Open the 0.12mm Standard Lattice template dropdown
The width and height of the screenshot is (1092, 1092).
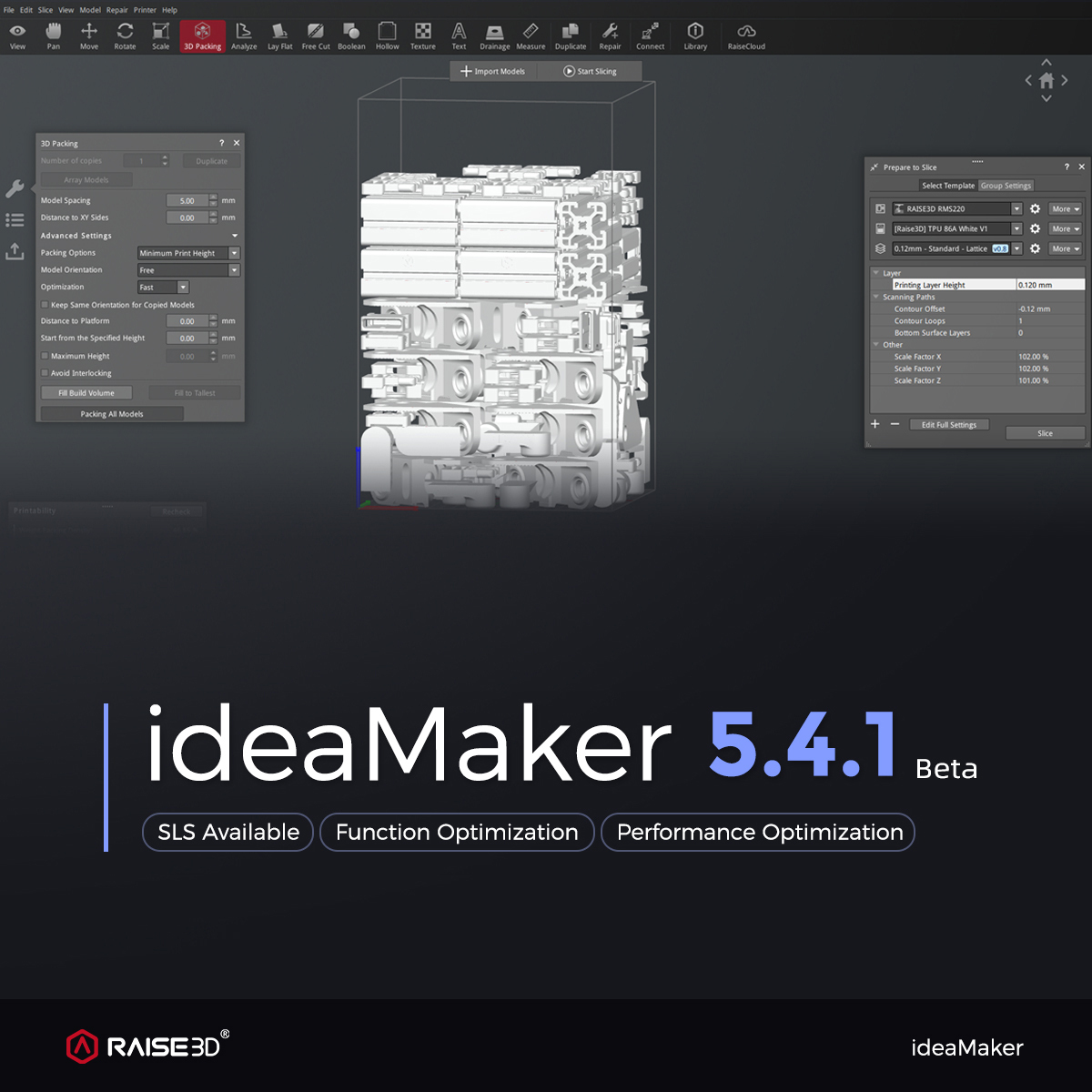[x=957, y=248]
